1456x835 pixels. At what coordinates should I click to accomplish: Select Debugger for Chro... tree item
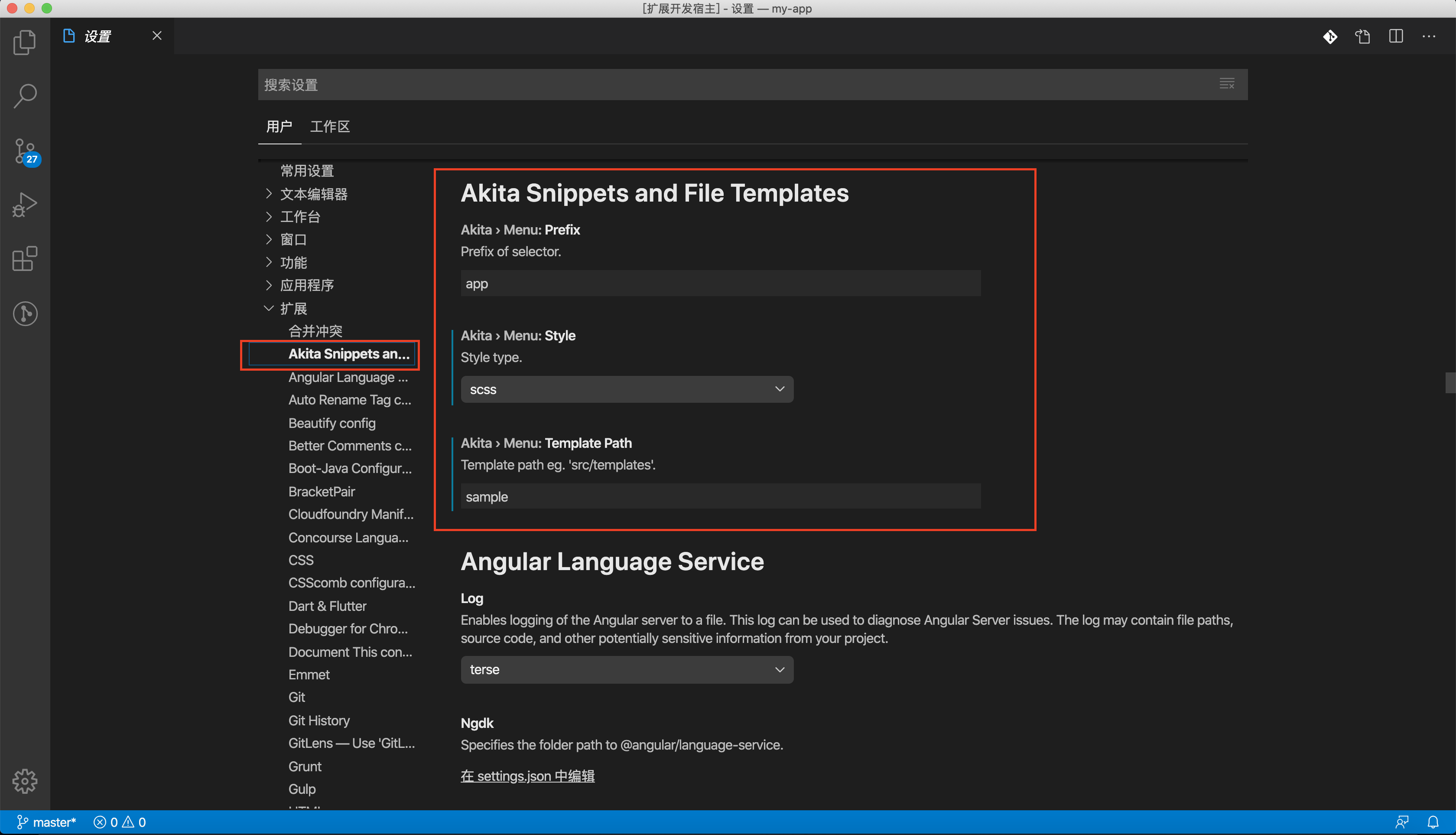348,629
